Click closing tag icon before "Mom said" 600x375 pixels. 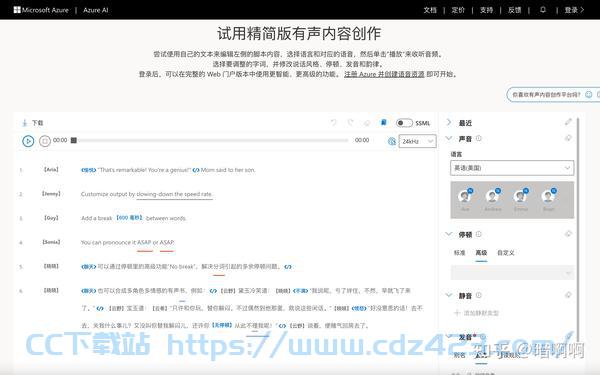coord(196,170)
